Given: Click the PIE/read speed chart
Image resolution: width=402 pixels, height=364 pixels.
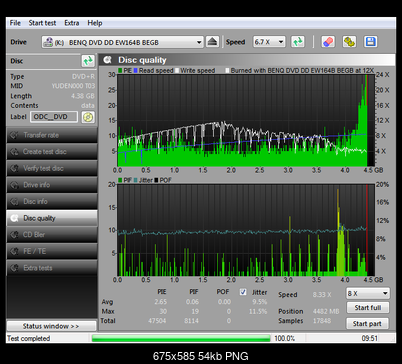Looking at the screenshot, I should tap(246, 120).
